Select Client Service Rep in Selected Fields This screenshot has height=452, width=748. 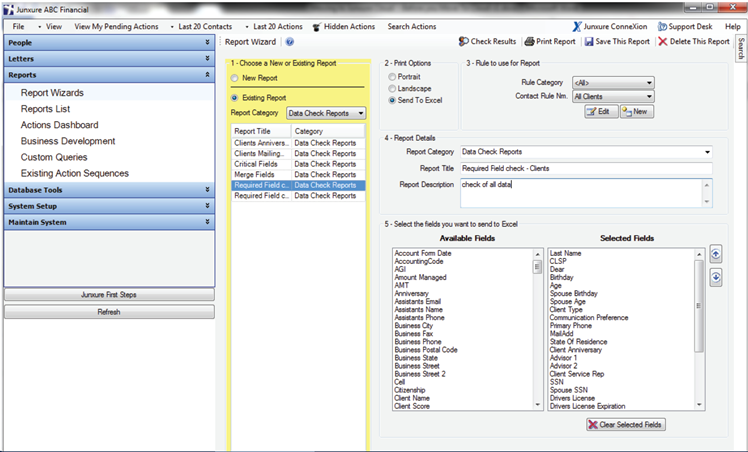(x=577, y=374)
